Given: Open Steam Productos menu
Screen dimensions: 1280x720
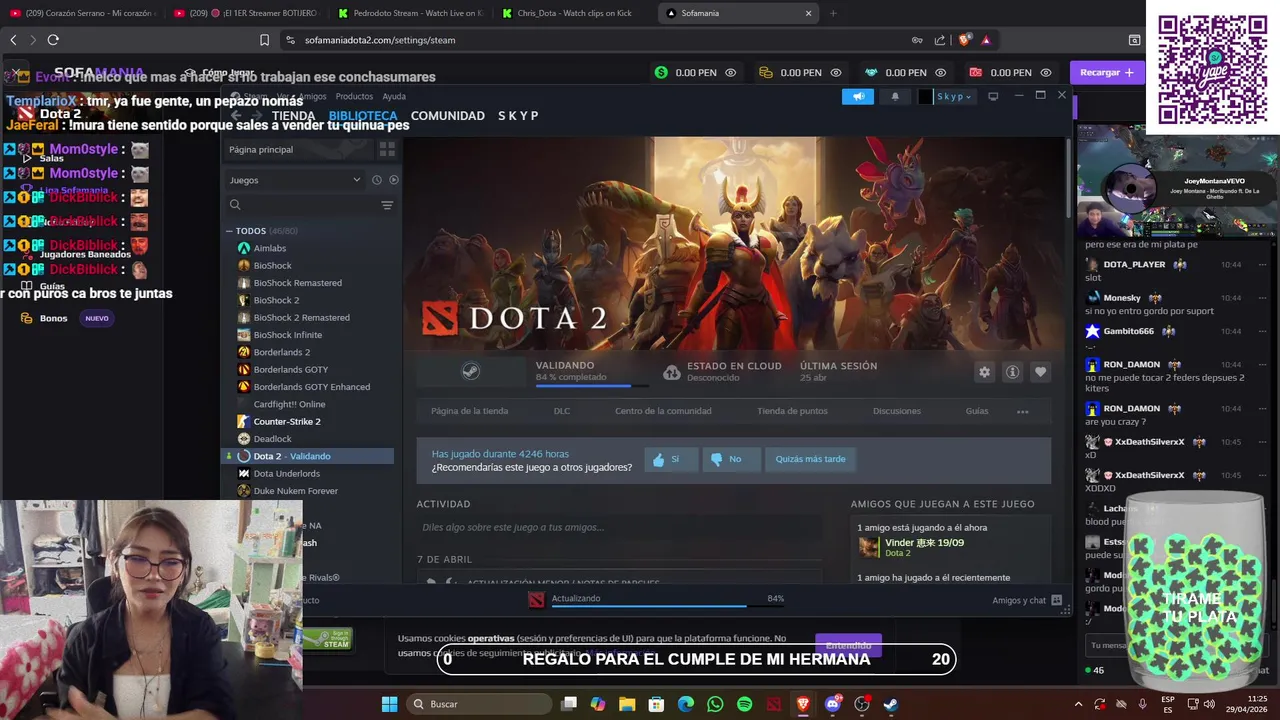Looking at the screenshot, I should (x=354, y=96).
